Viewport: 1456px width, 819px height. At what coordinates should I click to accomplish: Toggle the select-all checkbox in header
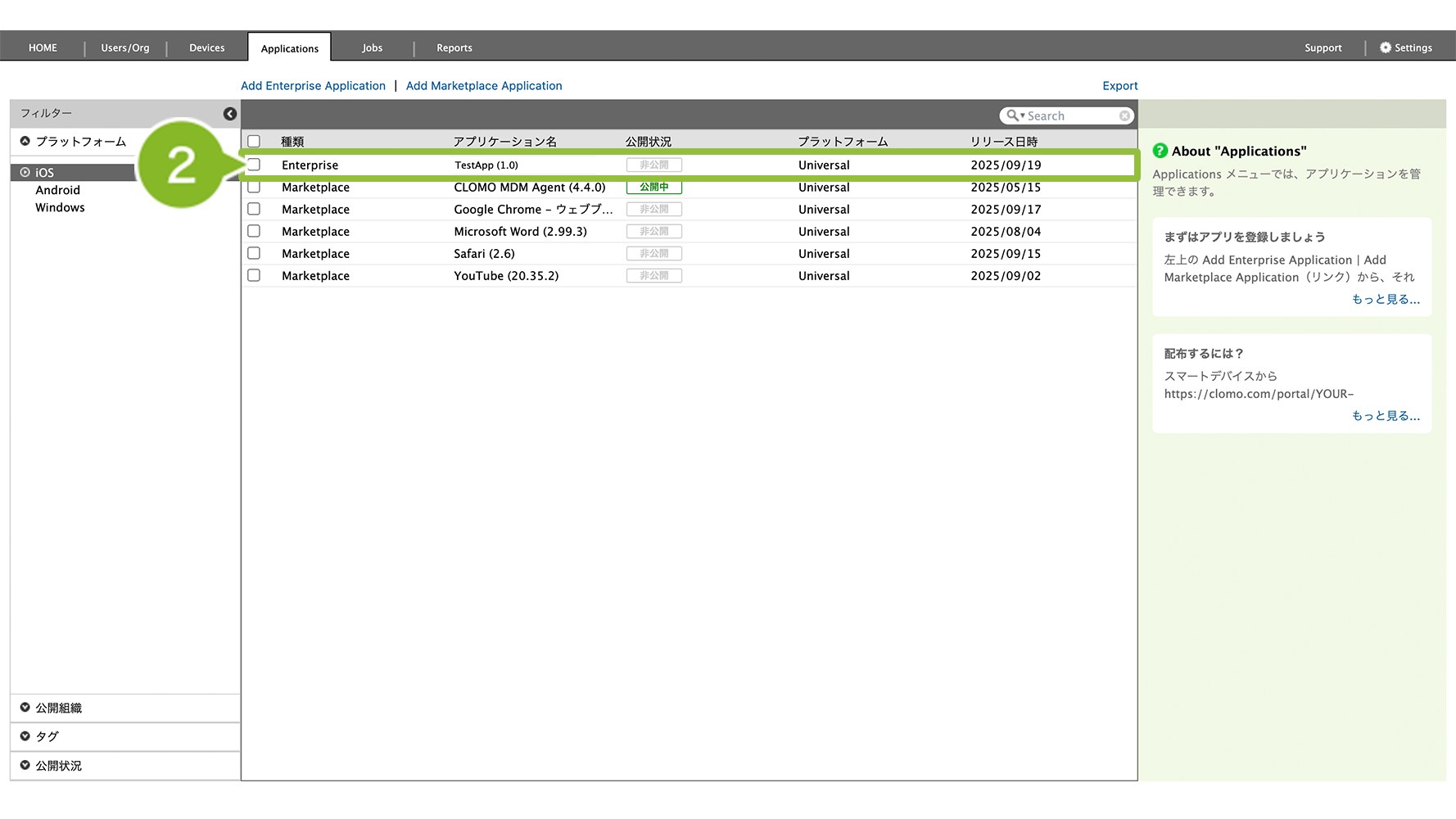pyautogui.click(x=254, y=142)
